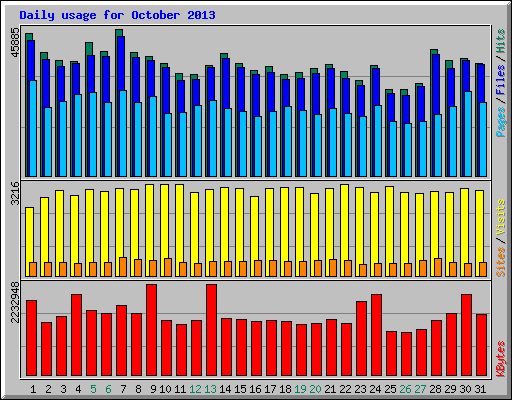Select day label 31 on the x-axis

[x=480, y=389]
